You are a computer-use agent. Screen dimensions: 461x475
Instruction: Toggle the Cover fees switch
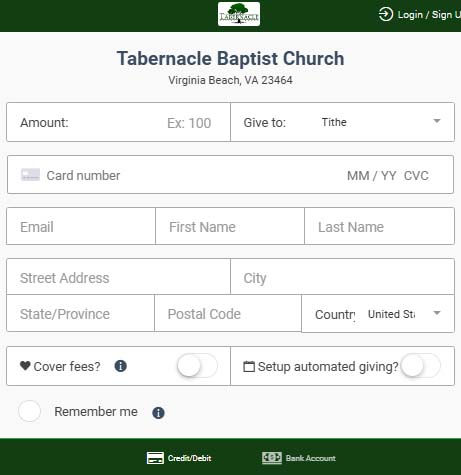pos(197,366)
